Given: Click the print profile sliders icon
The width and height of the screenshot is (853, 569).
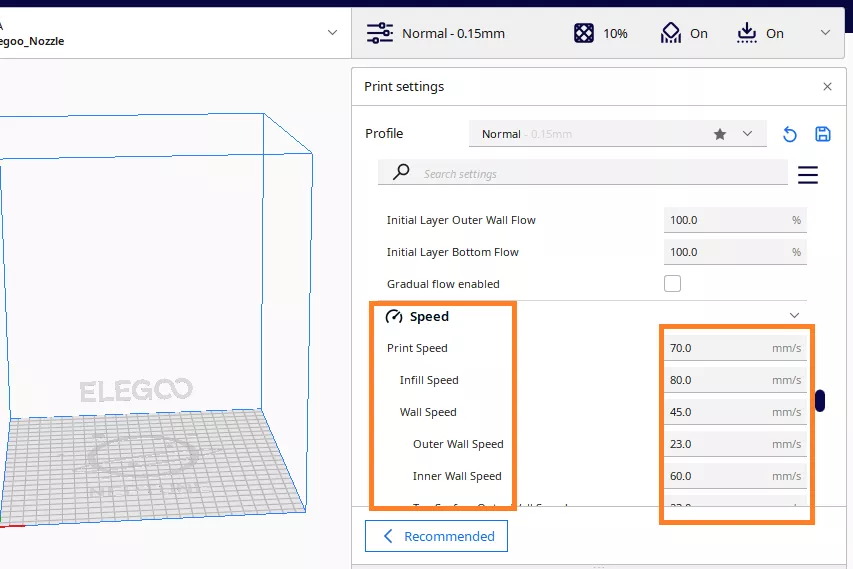Looking at the screenshot, I should point(380,33).
